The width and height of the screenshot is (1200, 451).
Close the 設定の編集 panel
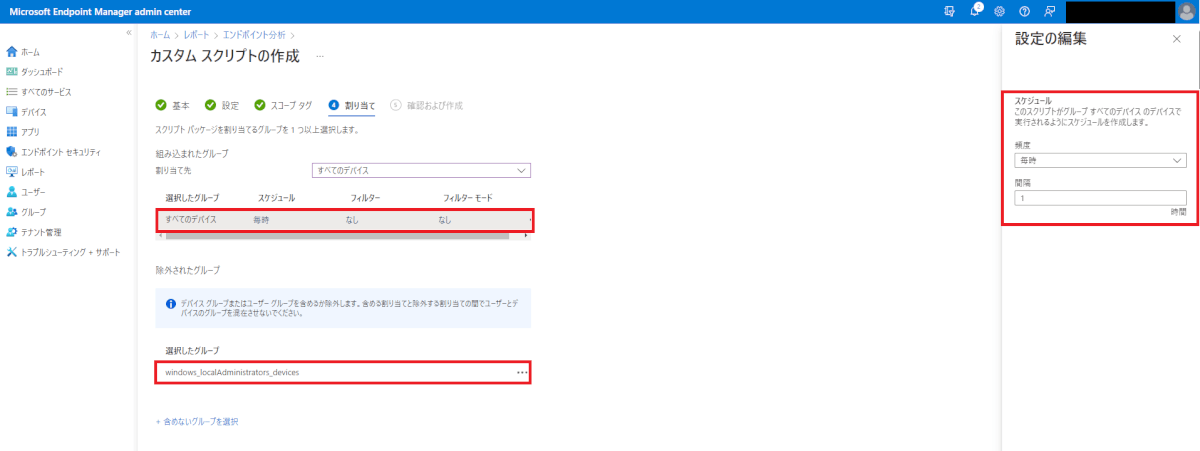(1176, 38)
